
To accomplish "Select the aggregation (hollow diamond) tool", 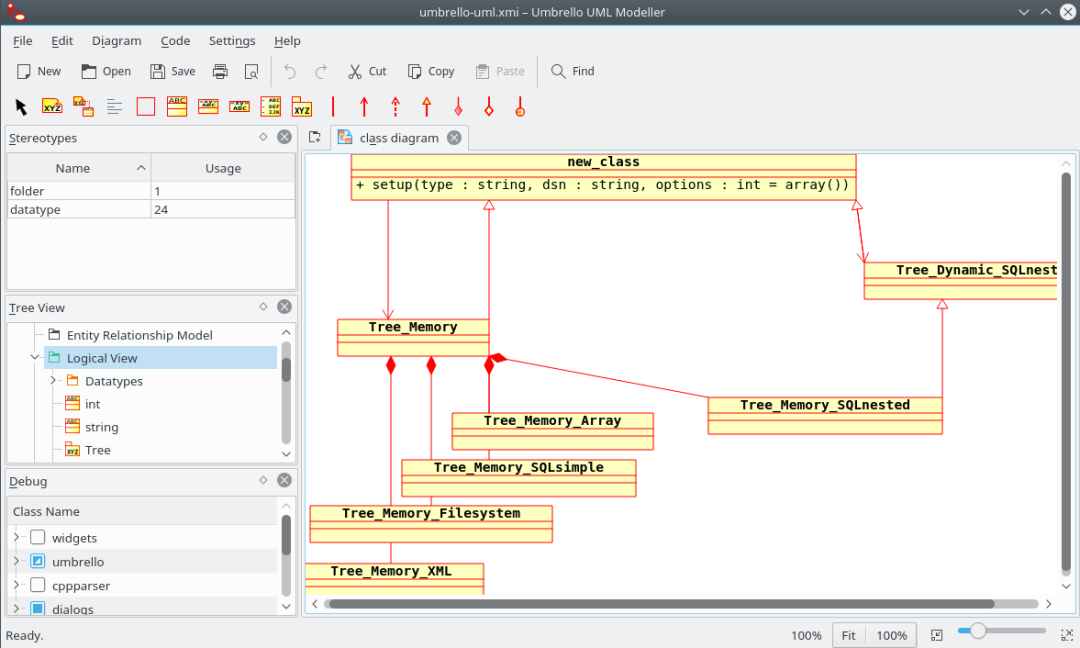I will 489,106.
